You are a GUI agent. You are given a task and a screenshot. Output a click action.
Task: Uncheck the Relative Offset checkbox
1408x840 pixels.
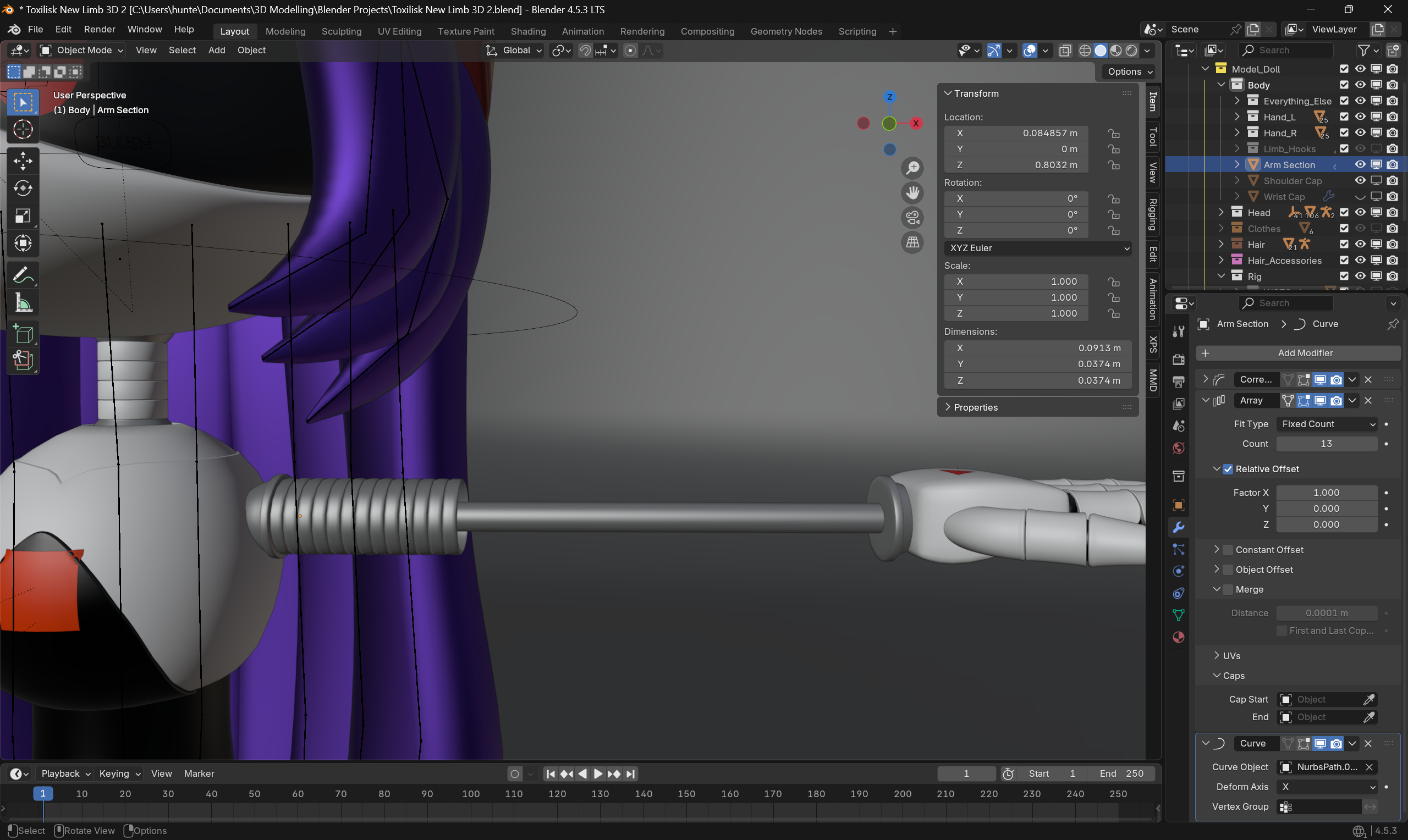1228,469
